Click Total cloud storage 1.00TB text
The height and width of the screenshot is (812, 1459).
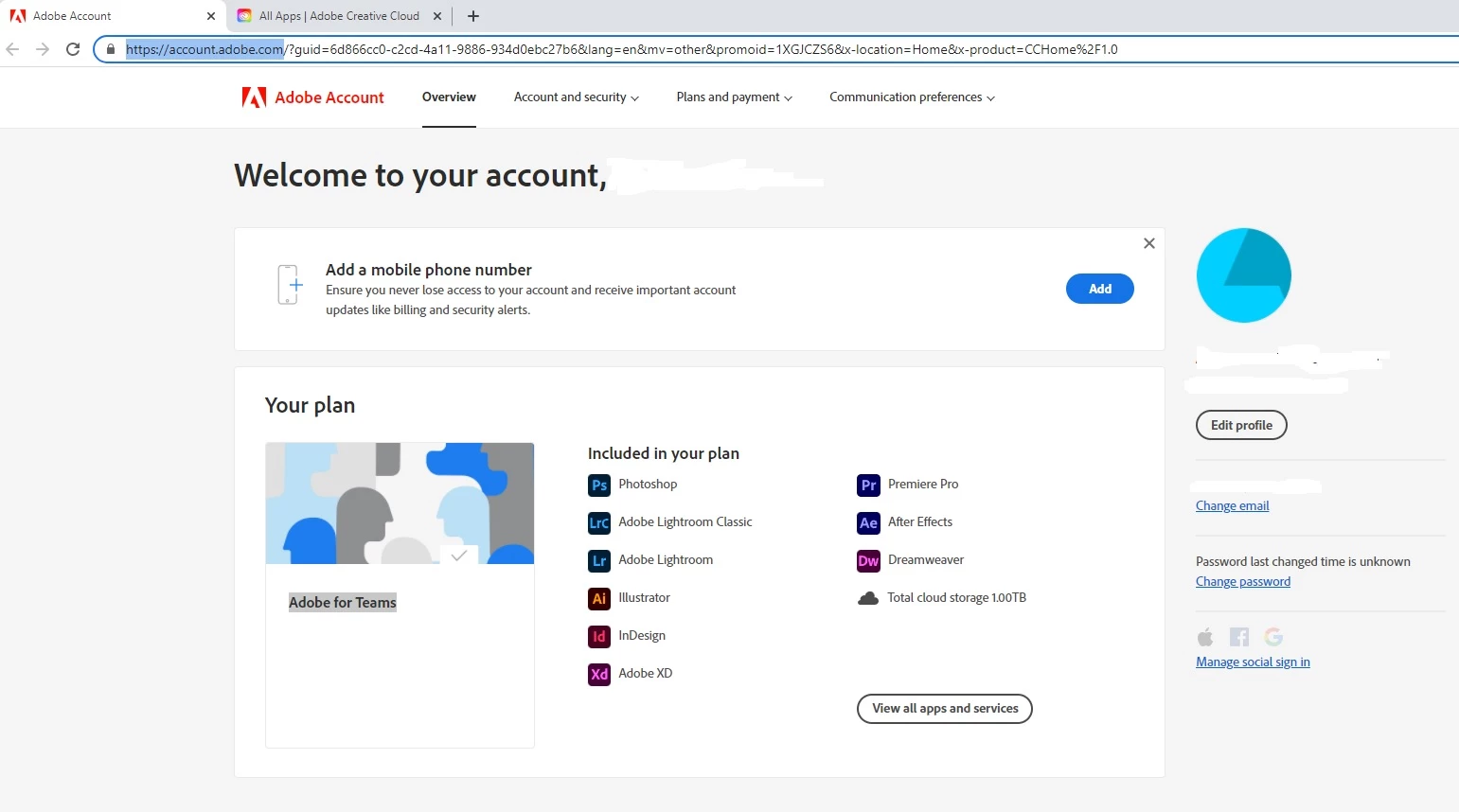click(956, 598)
